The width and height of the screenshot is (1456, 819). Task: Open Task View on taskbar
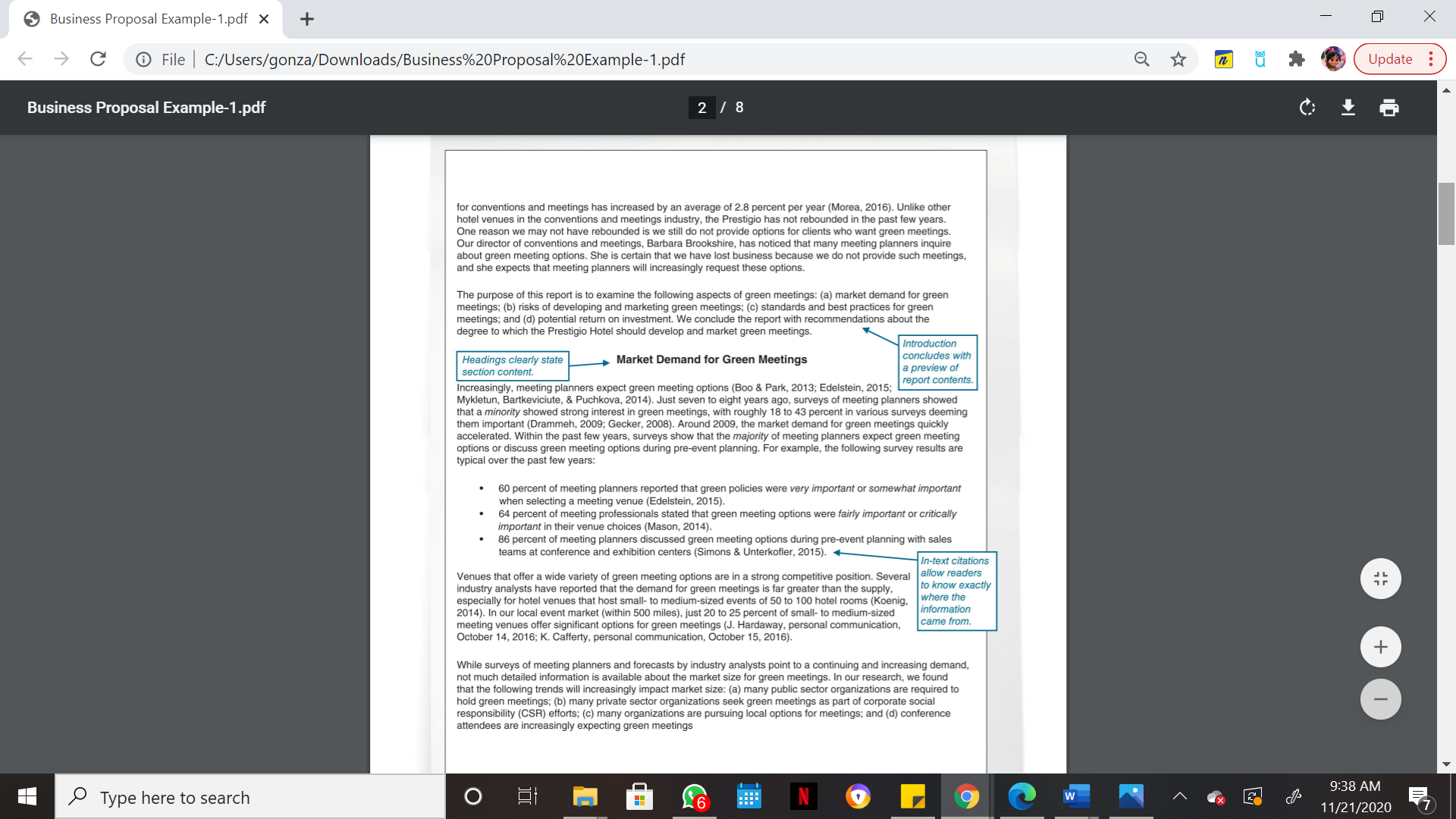click(x=527, y=797)
